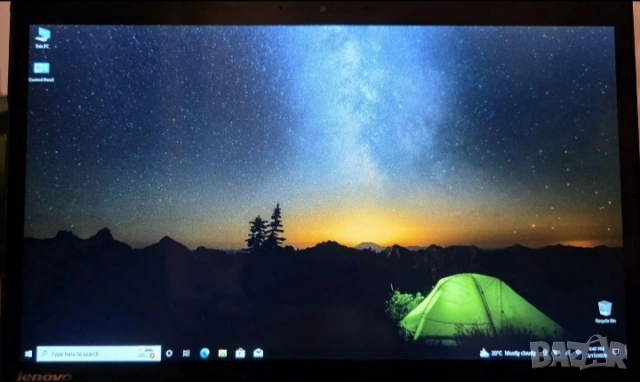640x382 pixels.
Task: Click the 'Type here to search' box
Action: tap(99, 353)
